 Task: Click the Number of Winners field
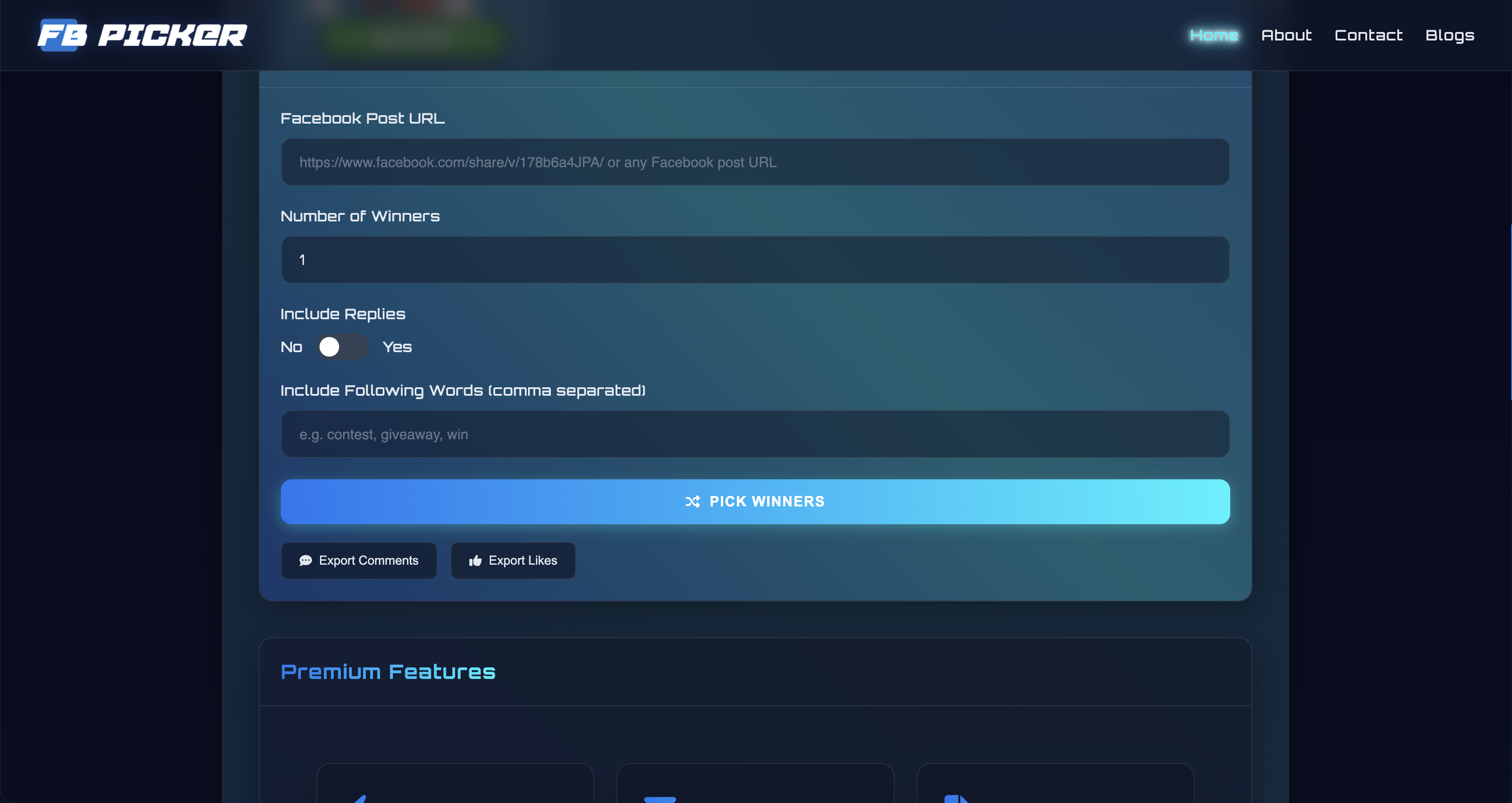point(755,260)
